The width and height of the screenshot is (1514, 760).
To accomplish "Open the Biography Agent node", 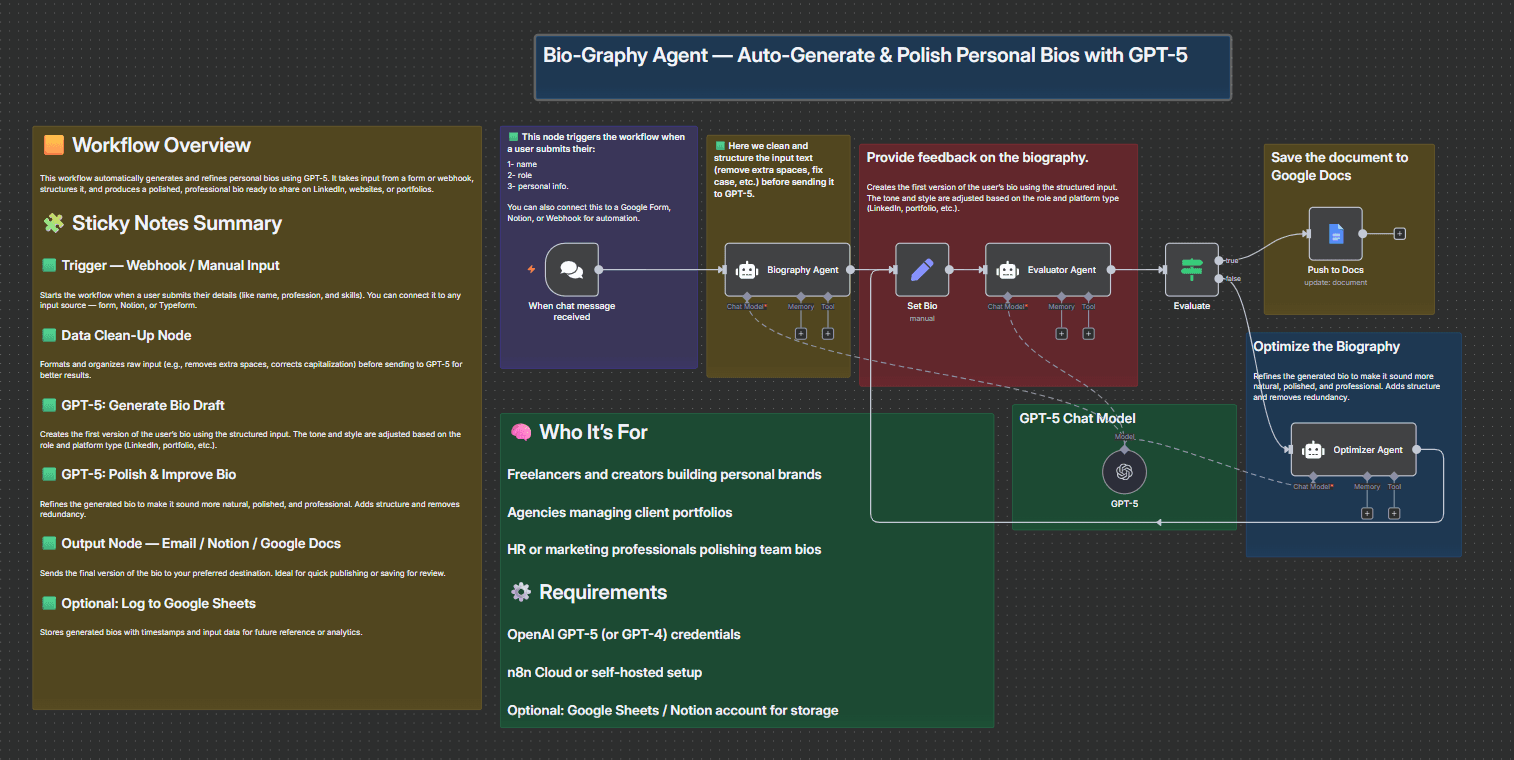I will (x=787, y=270).
